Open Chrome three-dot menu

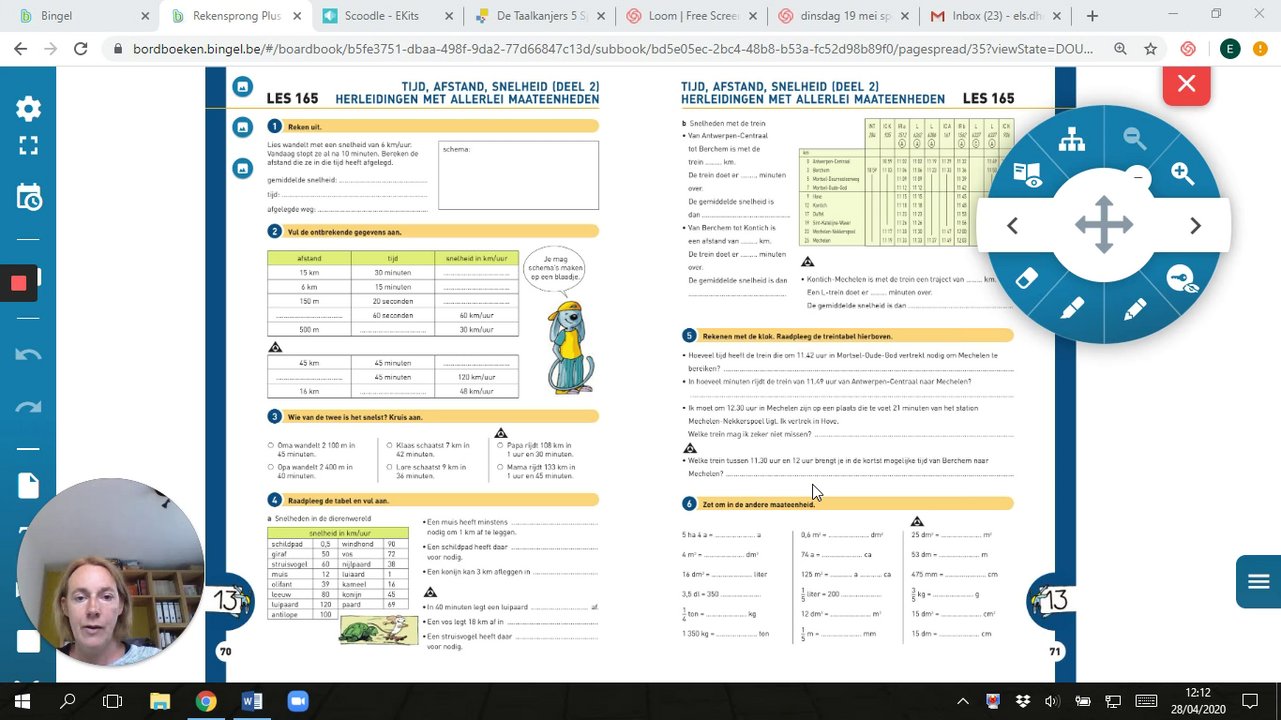(1261, 49)
